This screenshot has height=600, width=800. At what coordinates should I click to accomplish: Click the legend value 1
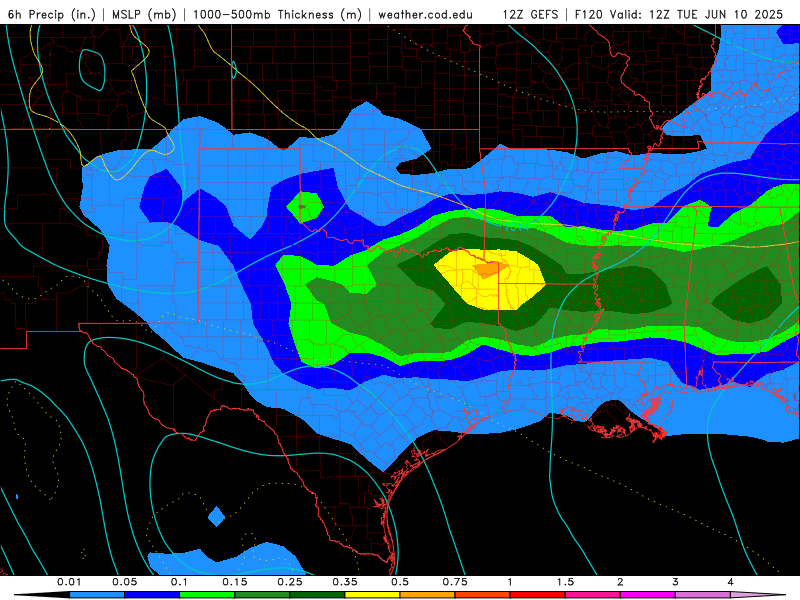pos(510,582)
